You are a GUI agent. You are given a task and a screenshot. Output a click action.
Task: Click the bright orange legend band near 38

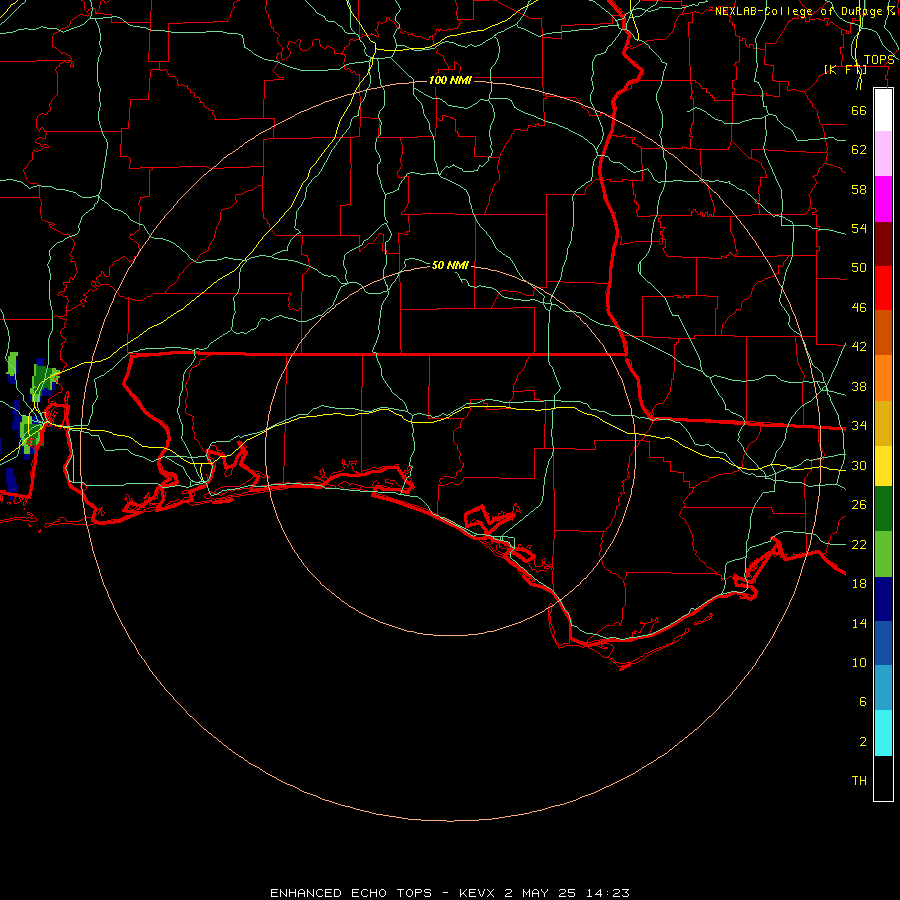pos(883,378)
